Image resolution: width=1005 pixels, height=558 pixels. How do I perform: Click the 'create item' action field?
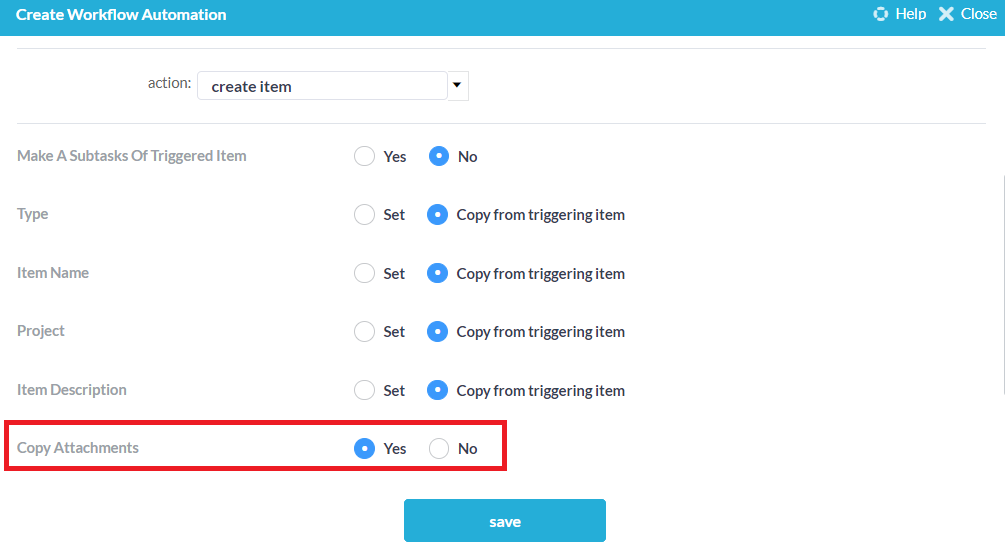321,86
